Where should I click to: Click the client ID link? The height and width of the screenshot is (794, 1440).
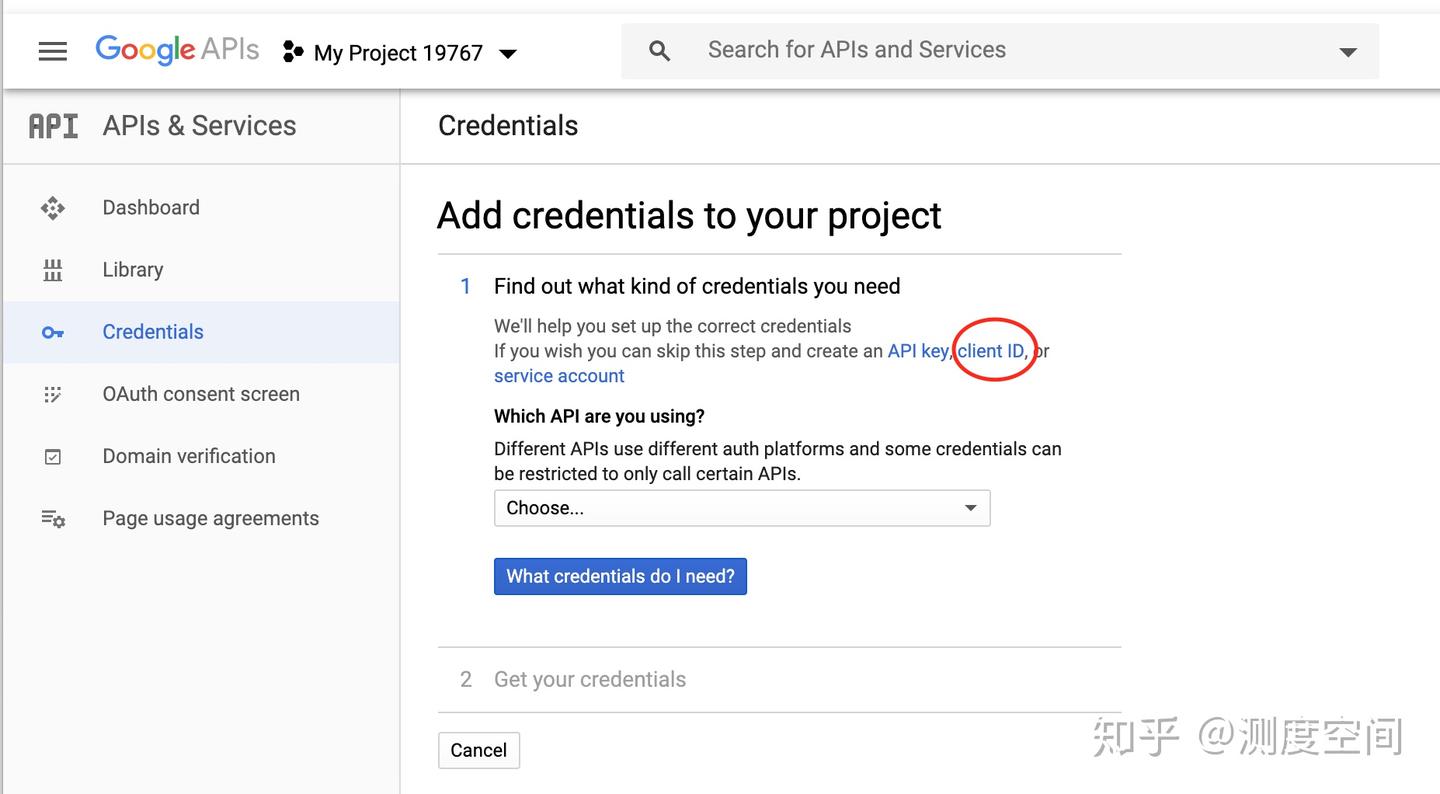point(990,351)
